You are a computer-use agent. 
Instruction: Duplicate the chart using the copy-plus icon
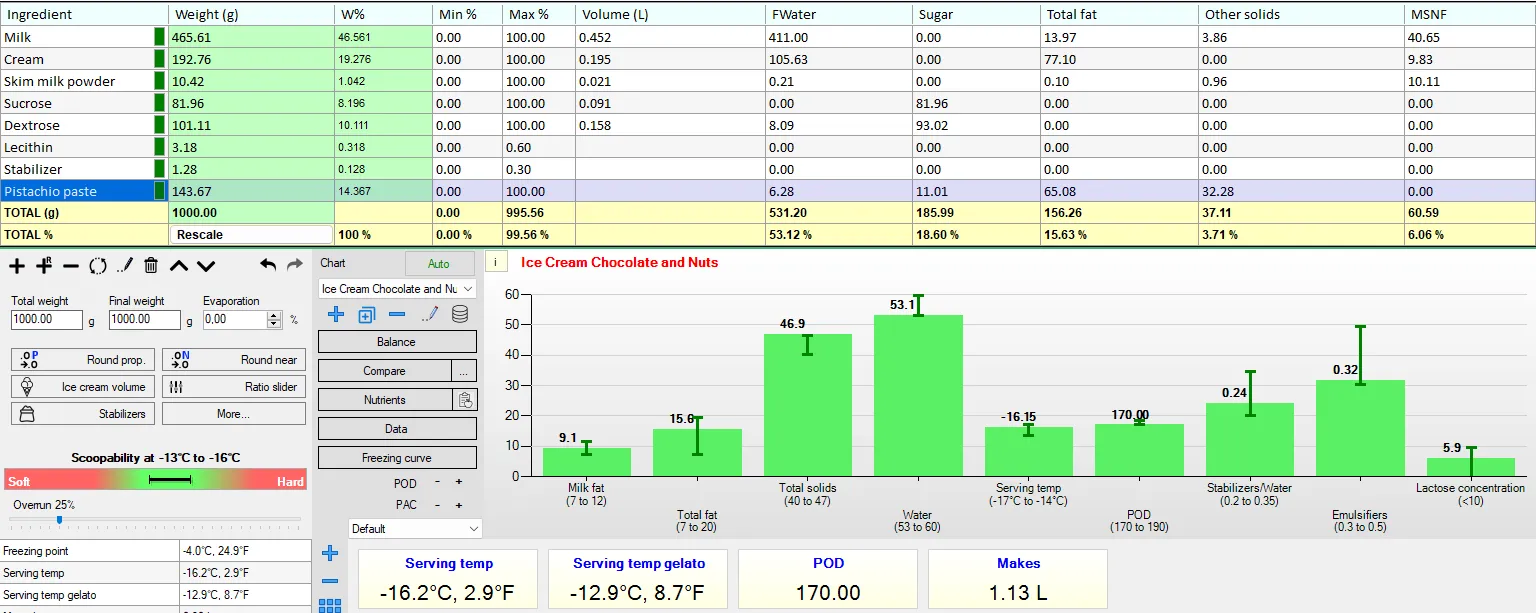tap(366, 315)
